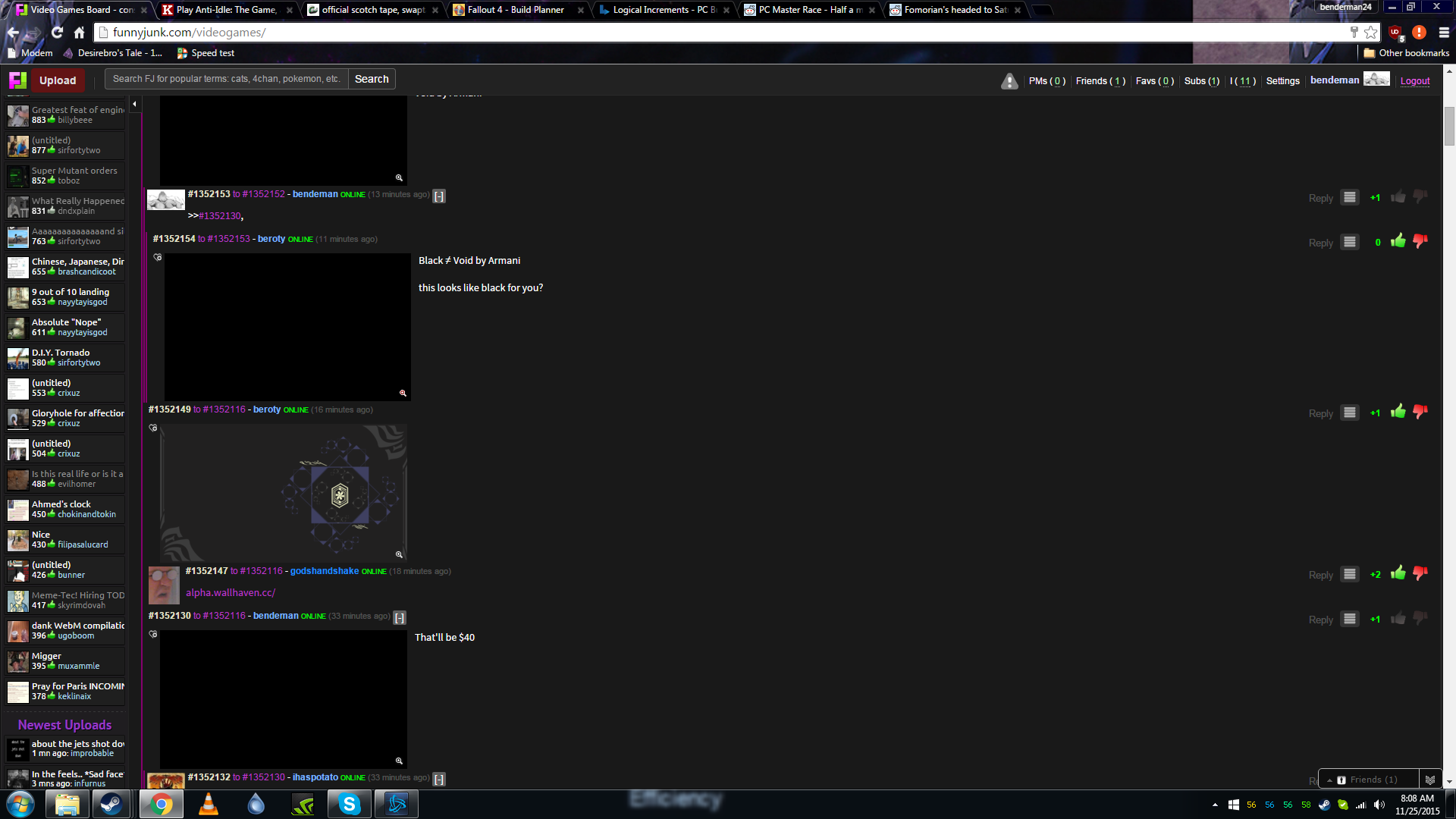
Task: Collapse comment #1352130 with the [-] toggle
Action: 400,617
